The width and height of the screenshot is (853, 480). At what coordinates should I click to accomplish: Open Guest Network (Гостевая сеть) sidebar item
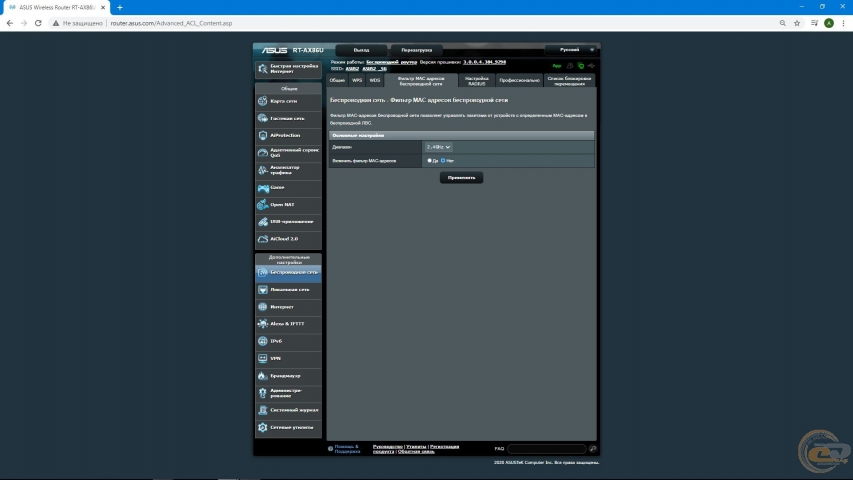[x=288, y=118]
